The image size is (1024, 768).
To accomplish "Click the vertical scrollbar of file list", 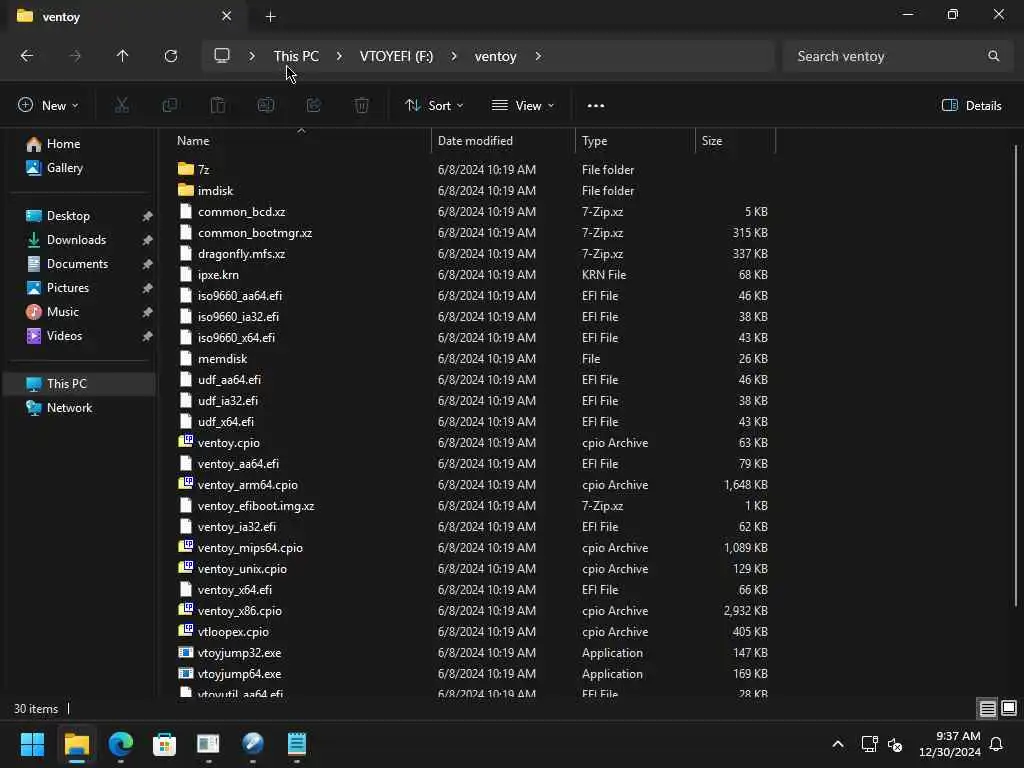I will tap(1016, 376).
